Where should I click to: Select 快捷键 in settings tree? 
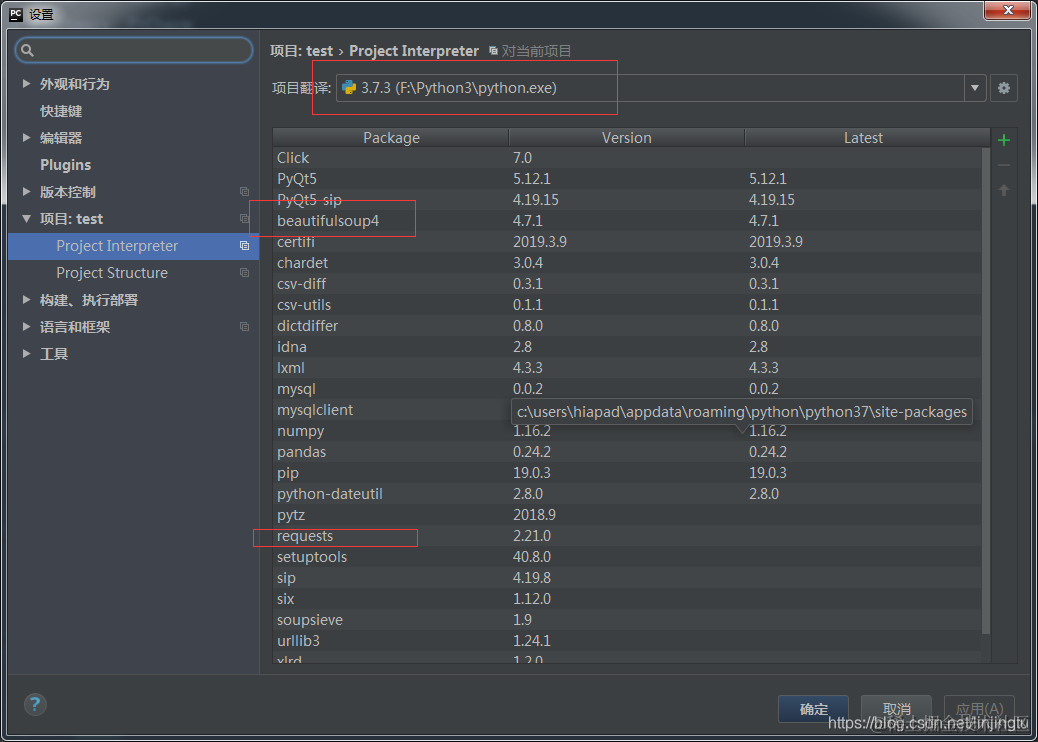(61, 111)
